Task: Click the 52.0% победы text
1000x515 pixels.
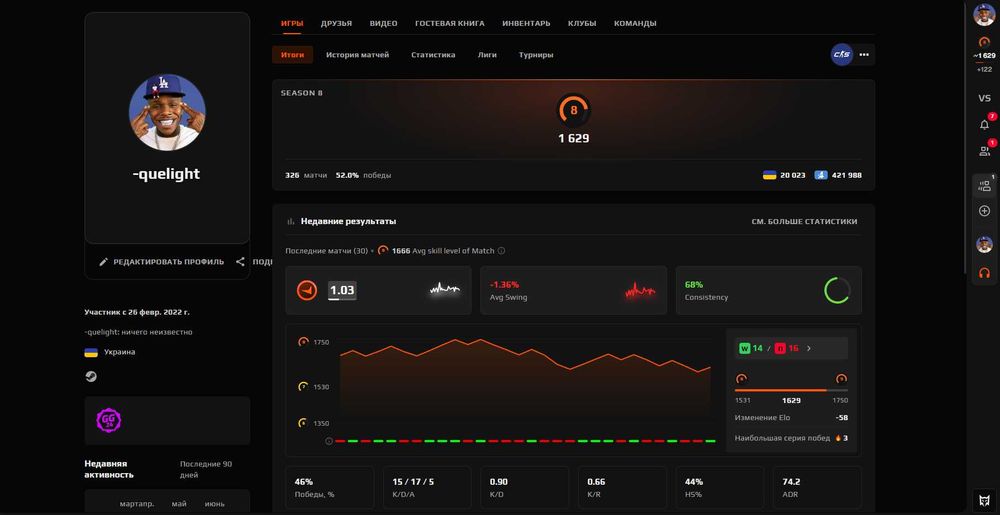Action: pyautogui.click(x=364, y=175)
